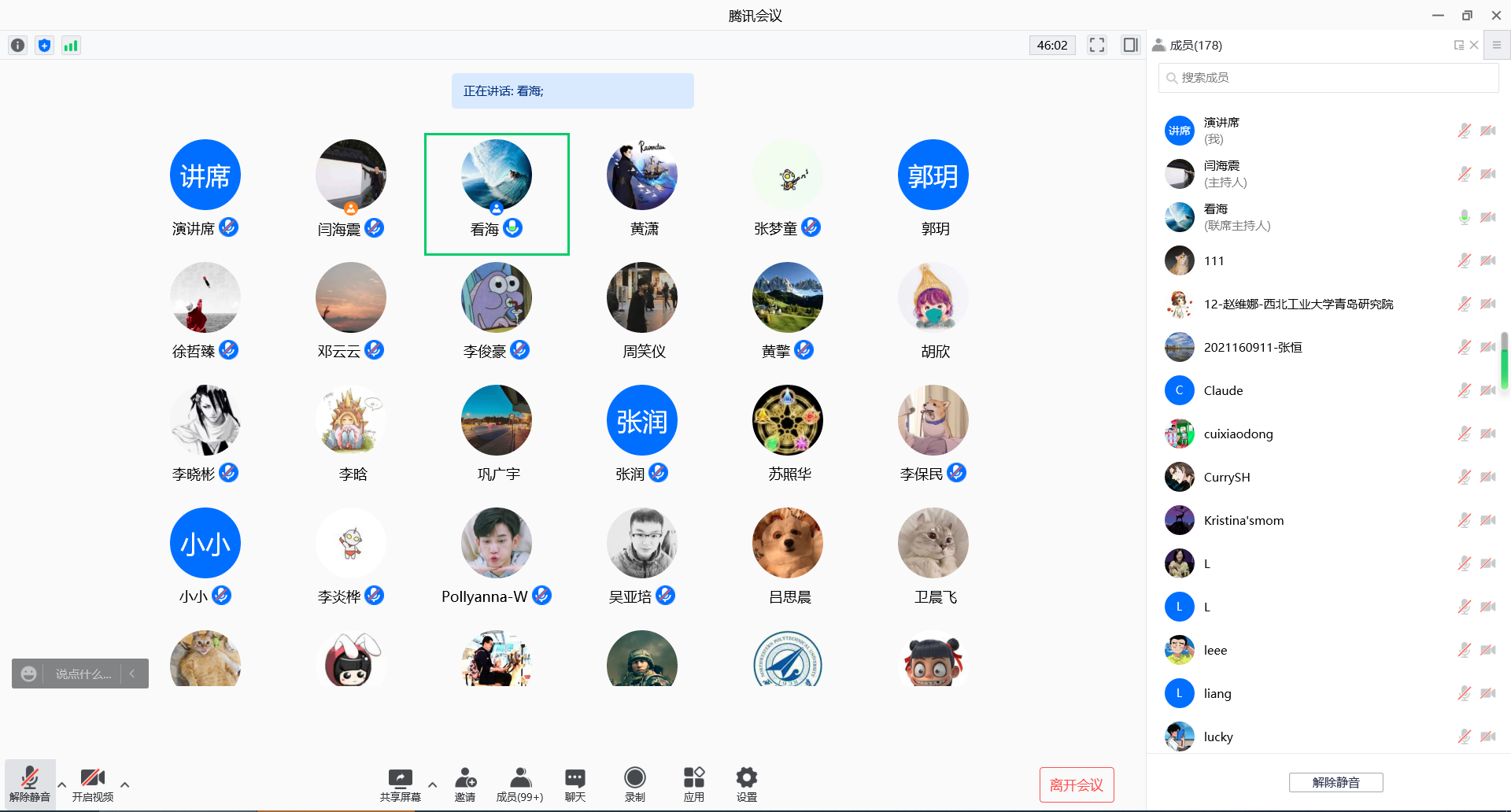Open the share screen tool
1511x812 pixels.
[400, 784]
